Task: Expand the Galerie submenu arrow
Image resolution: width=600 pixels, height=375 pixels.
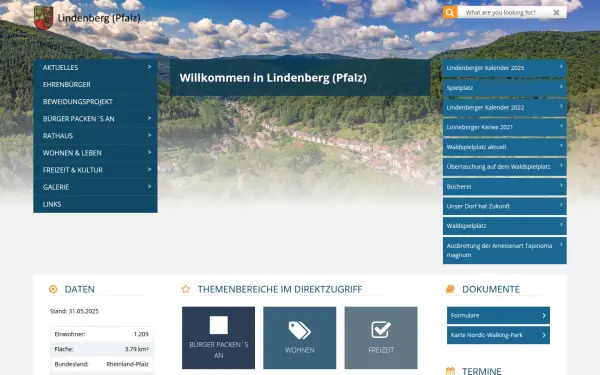Action: tap(150, 187)
